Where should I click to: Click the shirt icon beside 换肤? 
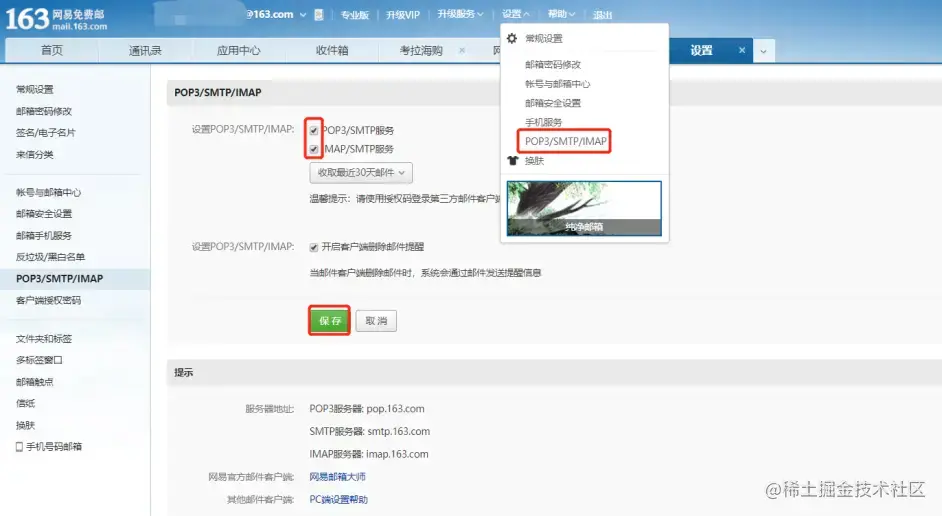click(x=512, y=160)
